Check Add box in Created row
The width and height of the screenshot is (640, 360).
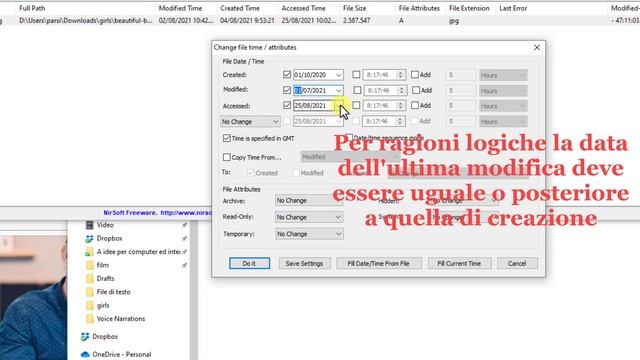[415, 75]
